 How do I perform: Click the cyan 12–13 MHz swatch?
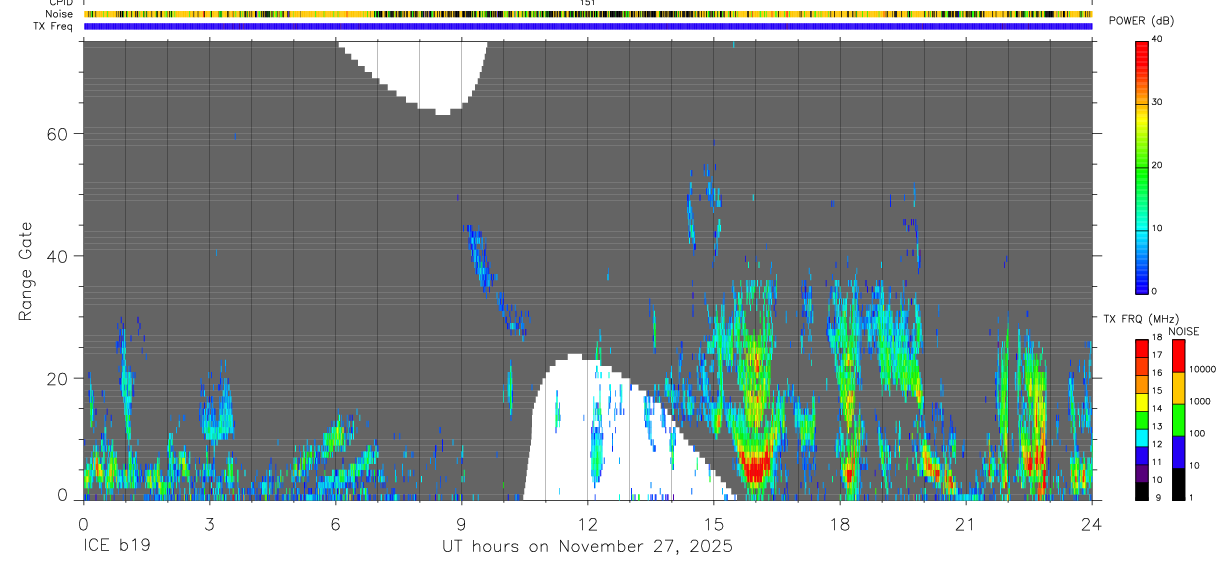(1142, 437)
